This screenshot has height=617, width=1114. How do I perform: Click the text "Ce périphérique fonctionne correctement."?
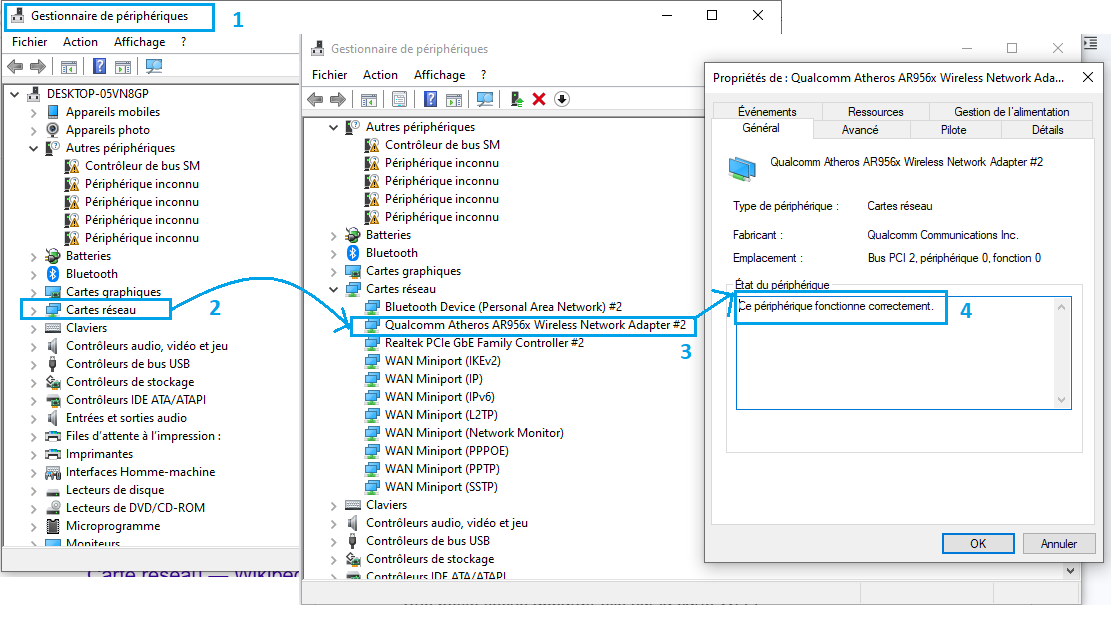tap(836, 306)
